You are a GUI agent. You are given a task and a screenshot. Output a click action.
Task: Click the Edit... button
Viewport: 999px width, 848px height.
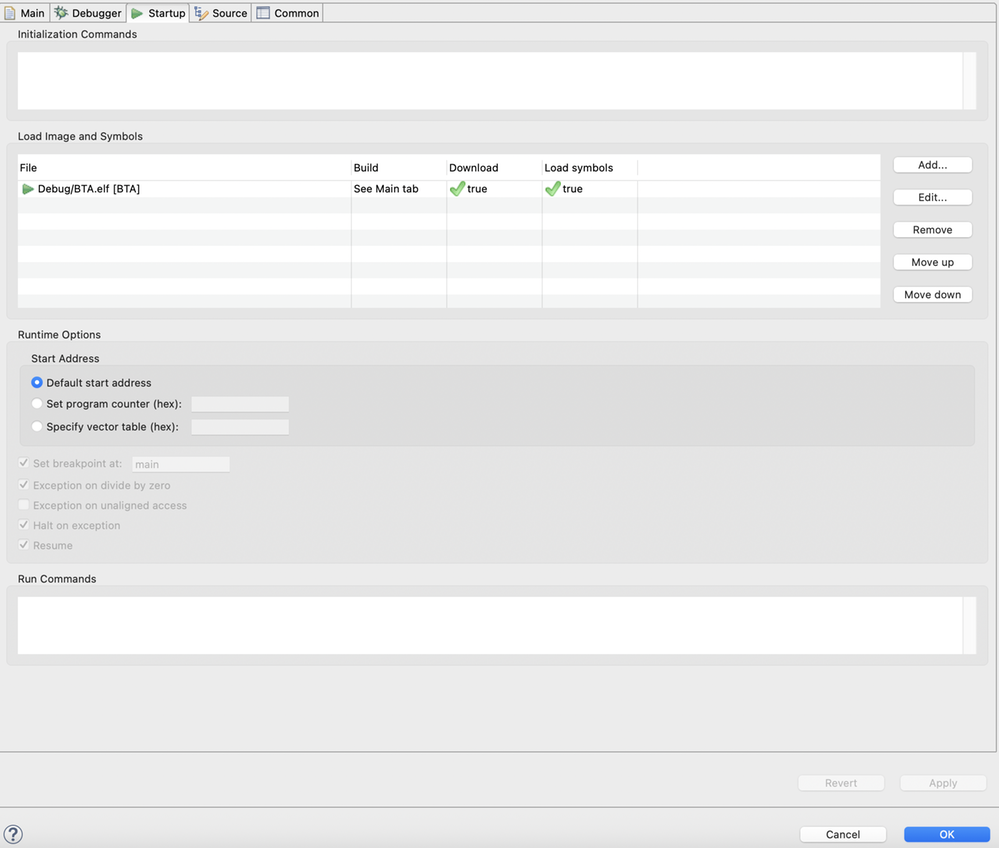tap(933, 198)
